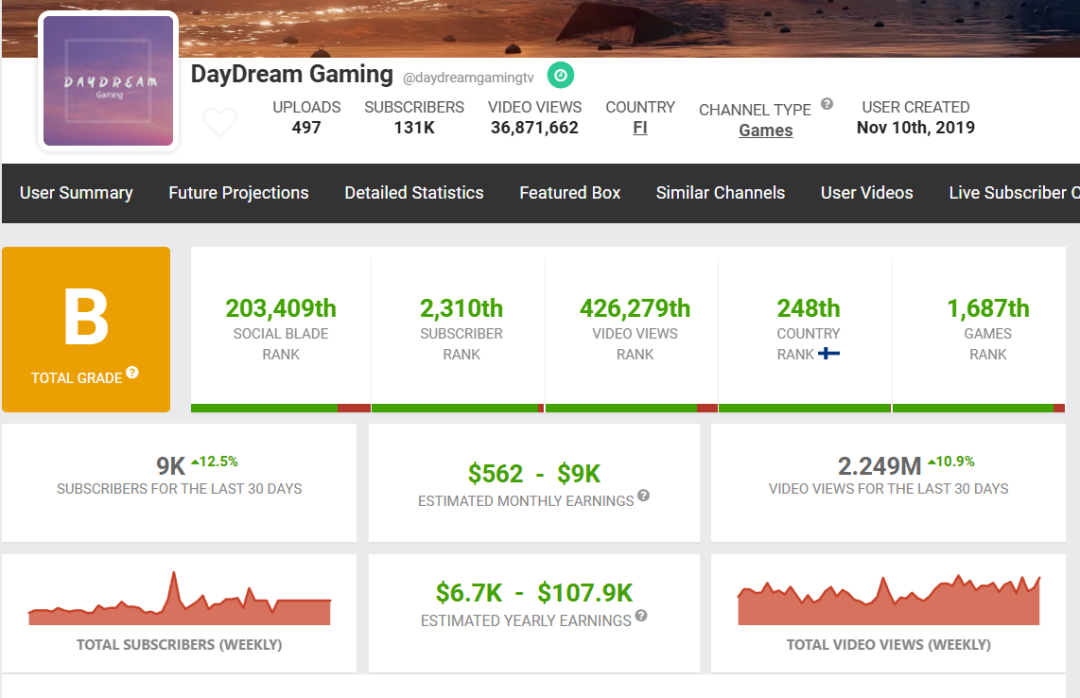Click the Social Blade rank progress bar

[281, 408]
